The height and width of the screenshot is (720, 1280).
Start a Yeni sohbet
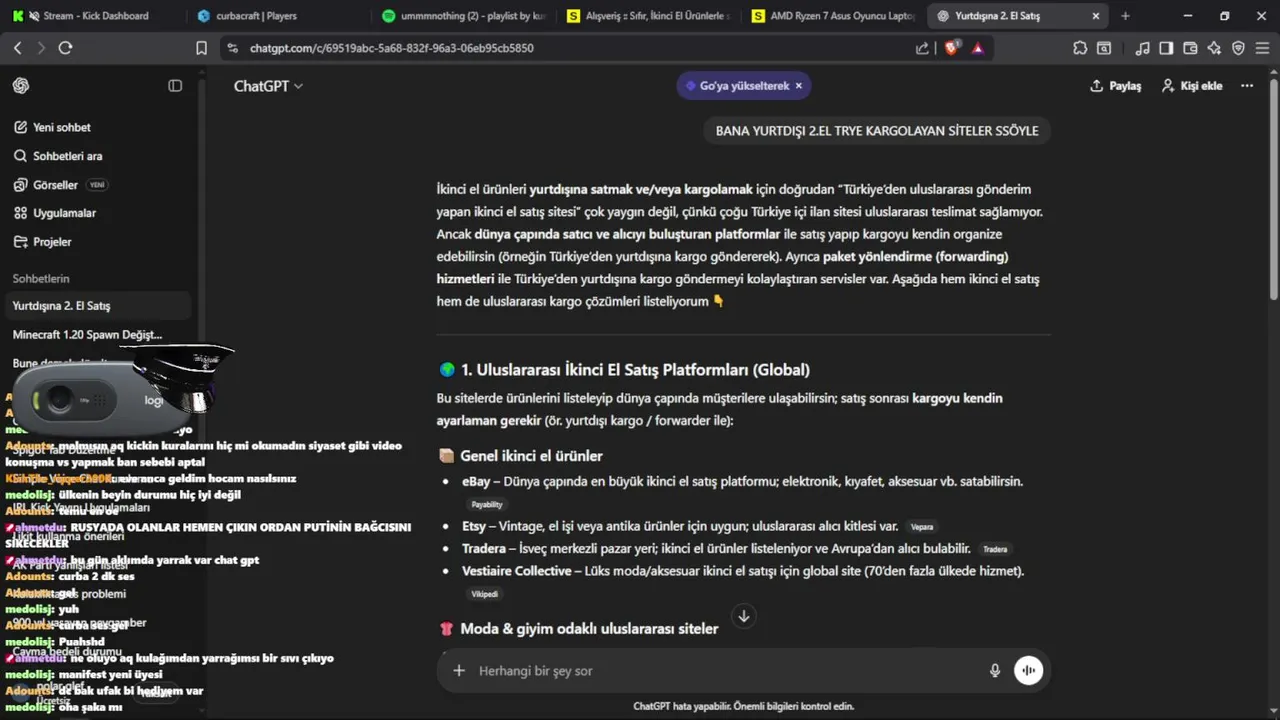coord(98,127)
